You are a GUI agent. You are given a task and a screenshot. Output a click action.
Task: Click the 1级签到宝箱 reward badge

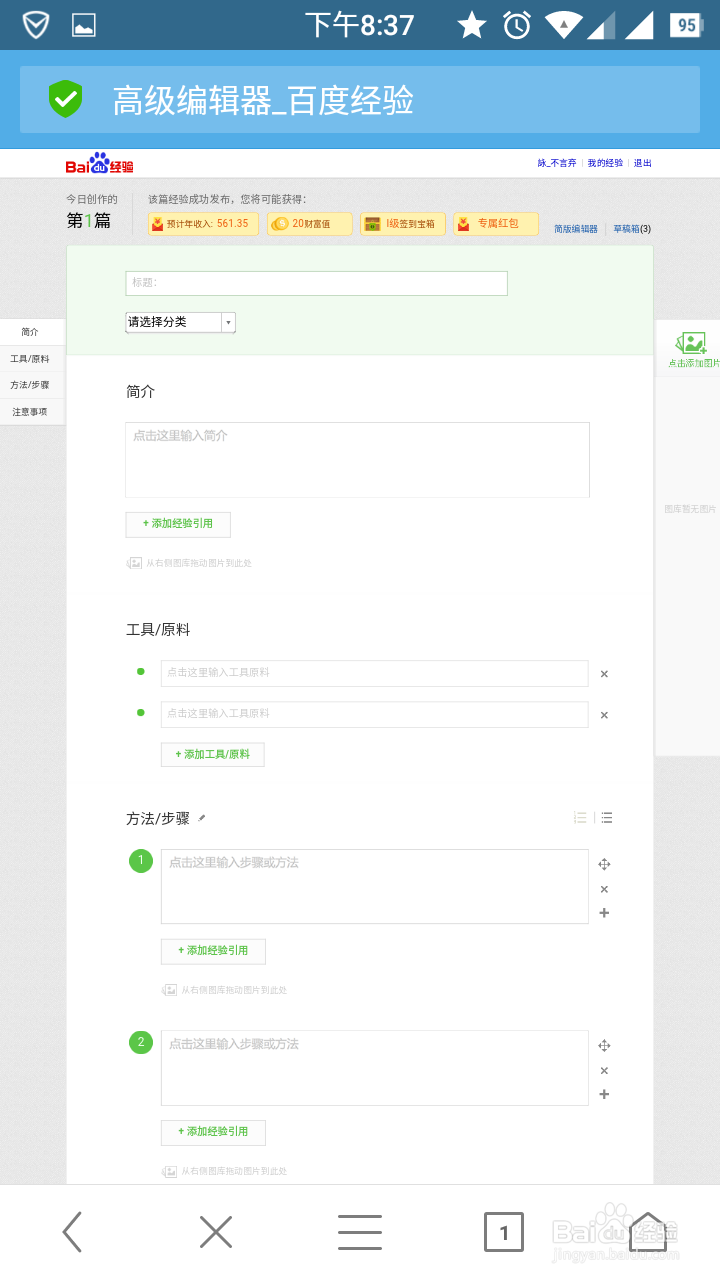401,224
